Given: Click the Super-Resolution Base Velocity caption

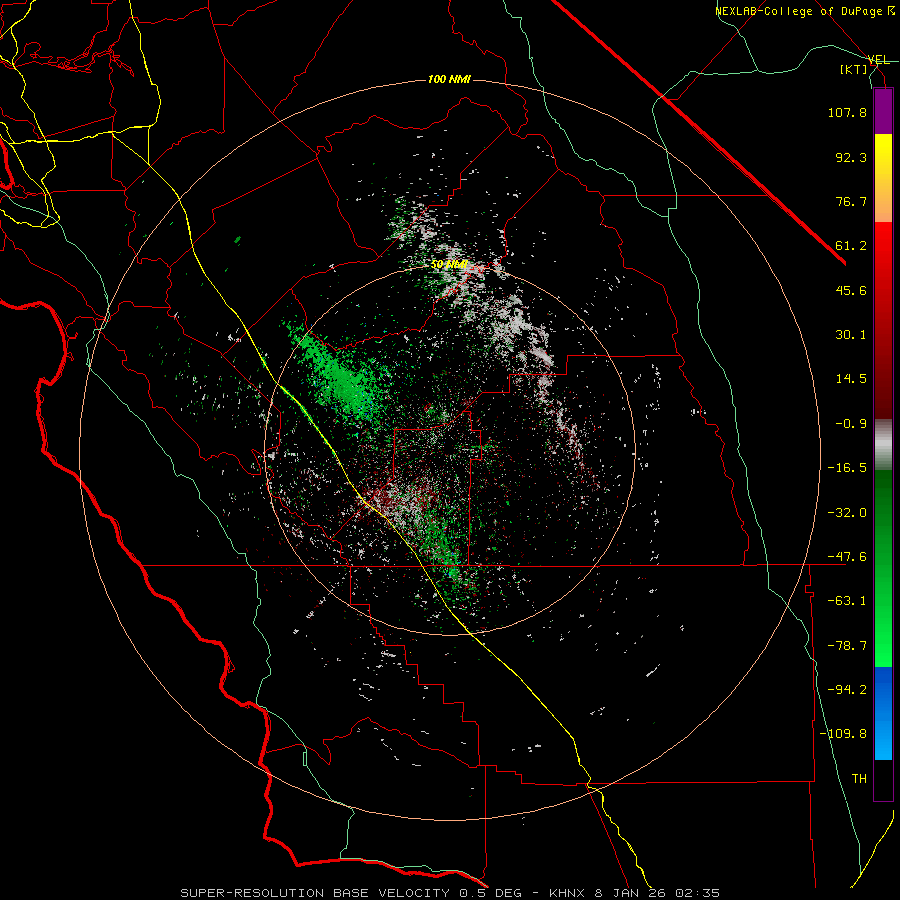Looking at the screenshot, I should 450,893.
